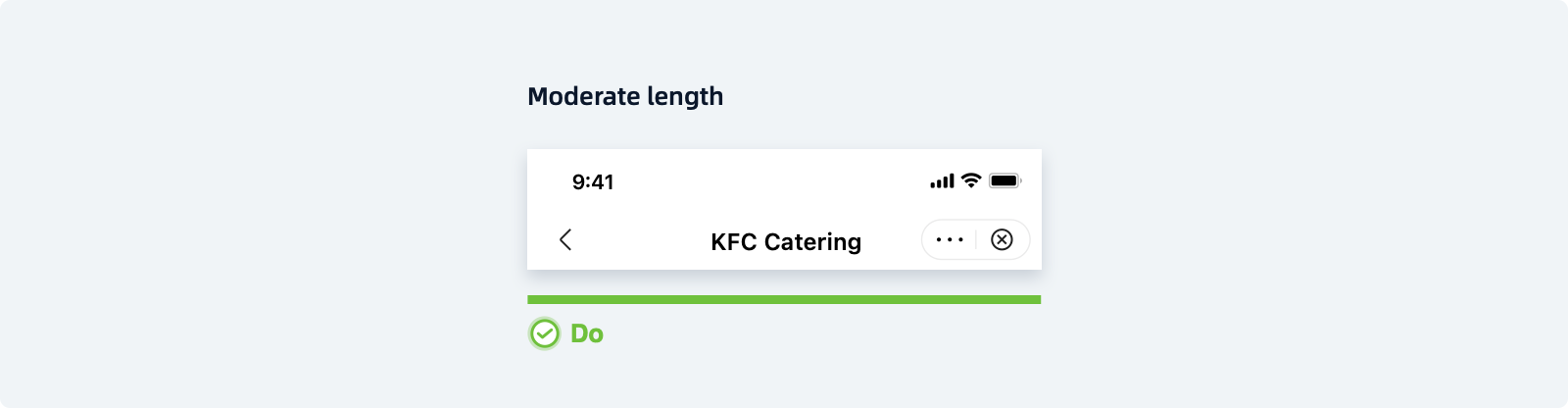Click the Wi-Fi status icon

pos(971,180)
